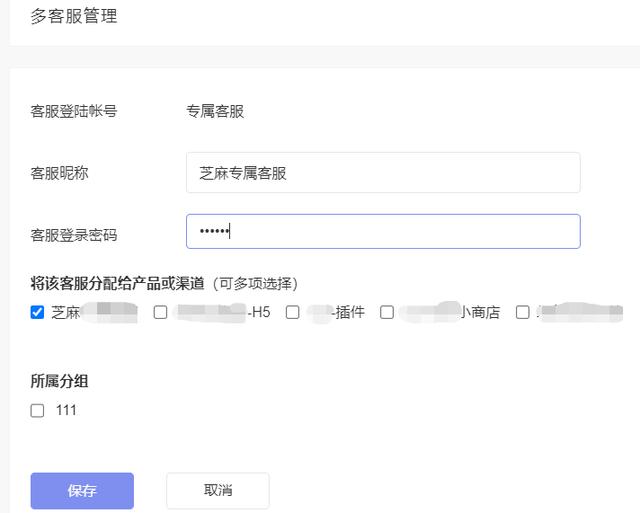Image resolution: width=640 pixels, height=513 pixels.
Task: Check the 小商店 channel checkbox
Action: tap(387, 313)
